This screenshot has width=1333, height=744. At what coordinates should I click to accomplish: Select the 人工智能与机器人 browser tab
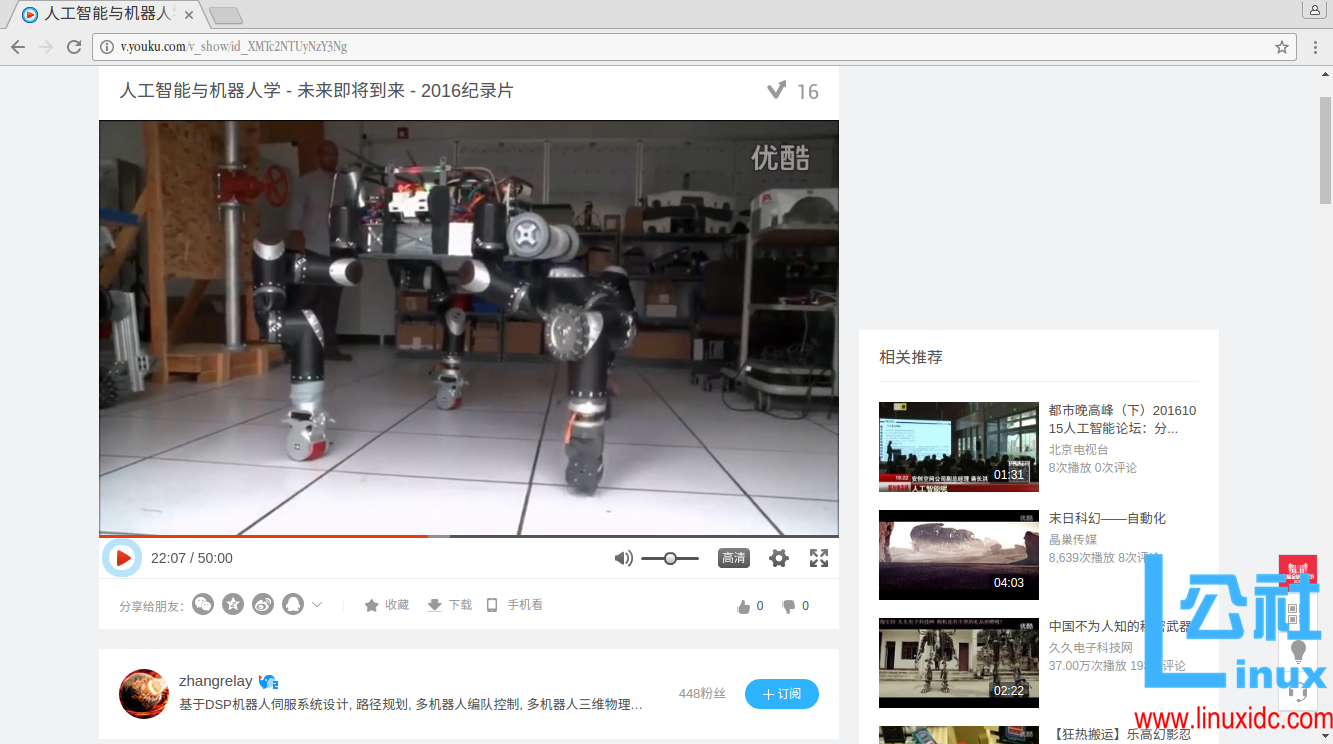108,15
